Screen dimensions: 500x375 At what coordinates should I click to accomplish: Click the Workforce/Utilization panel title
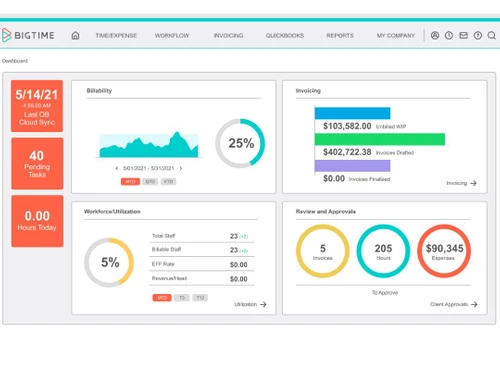112,212
